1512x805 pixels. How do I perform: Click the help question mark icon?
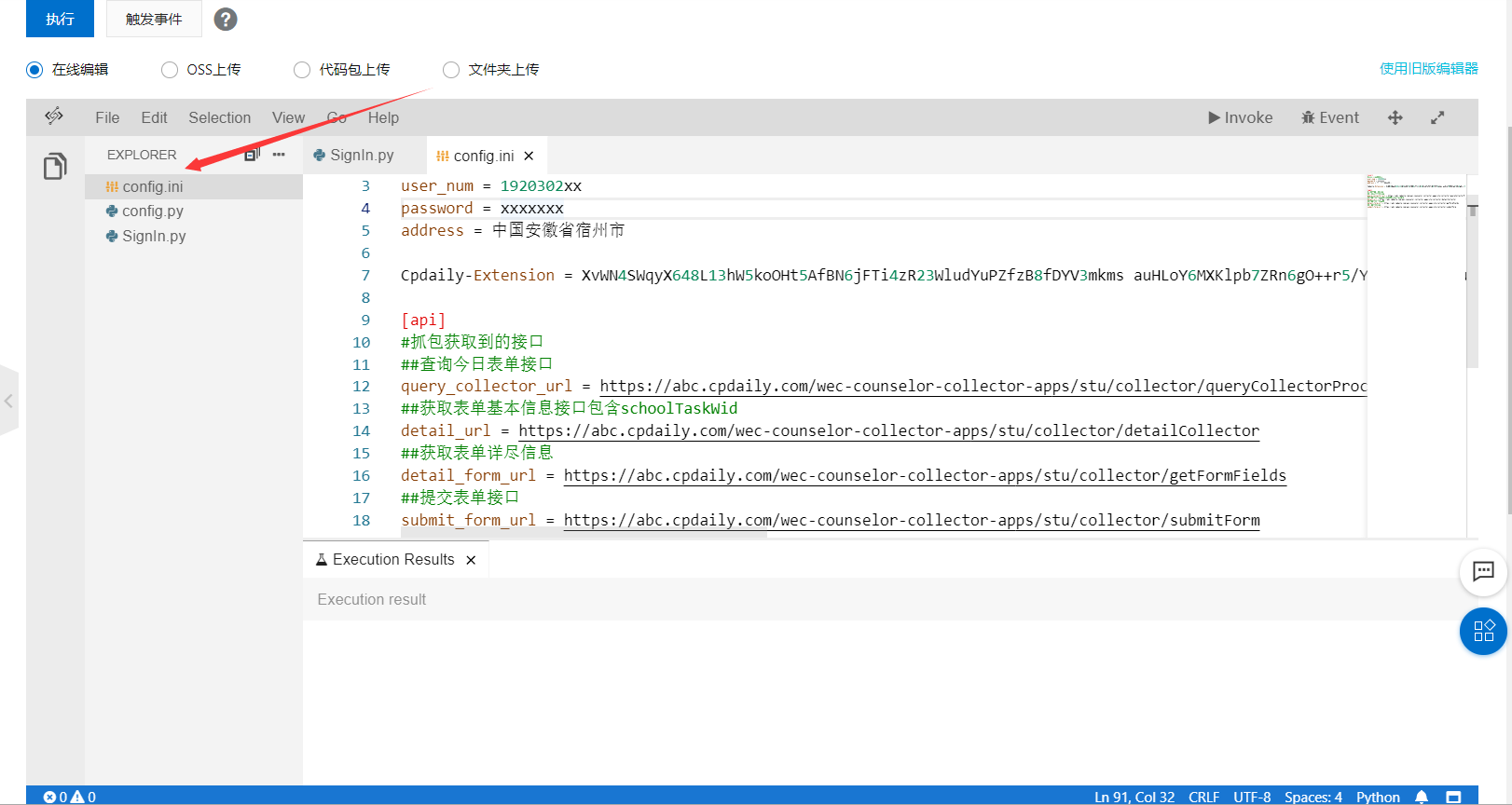click(x=226, y=19)
